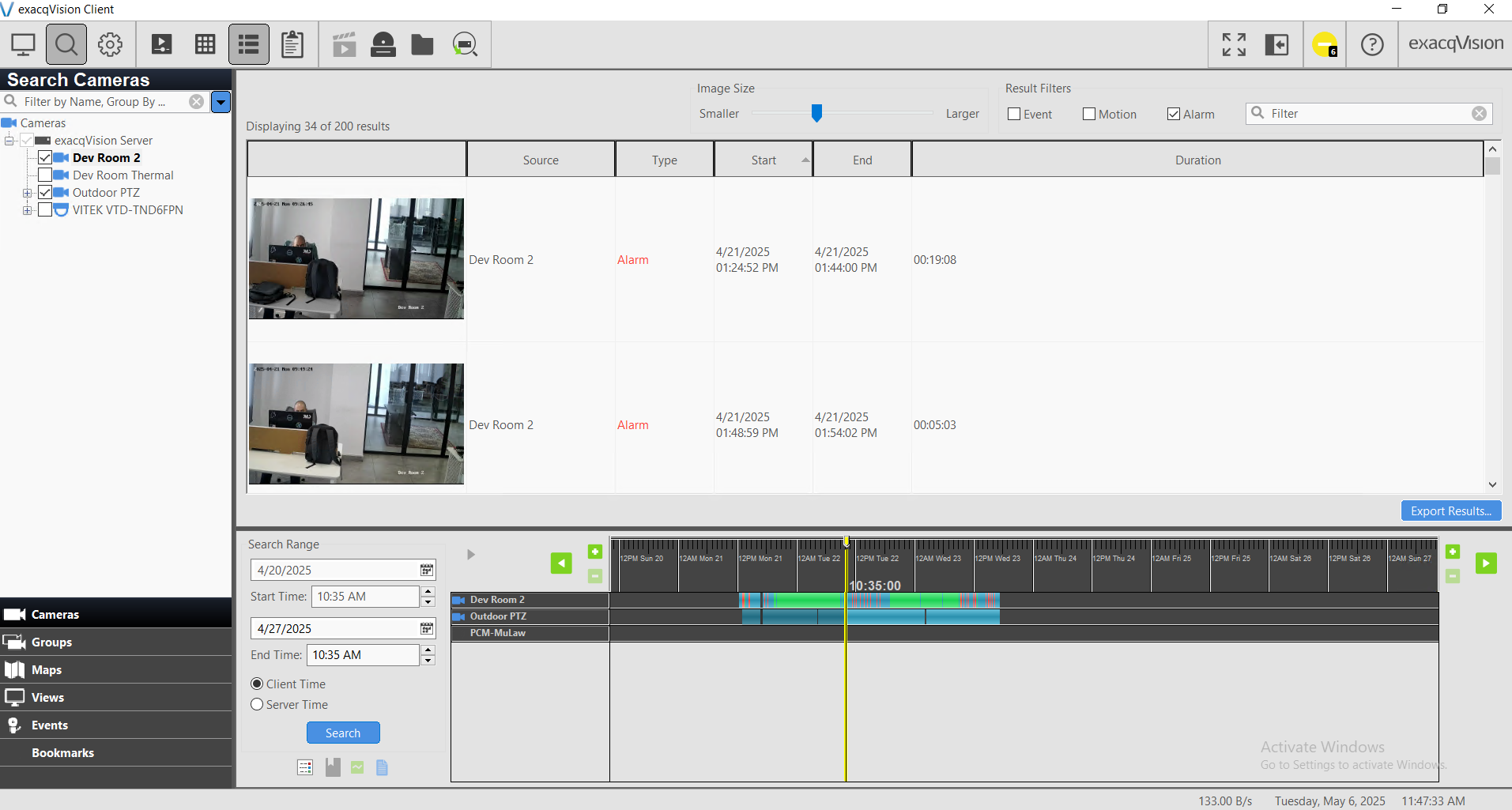
Task: Open the Bookmarks panel tab
Action: 62,753
